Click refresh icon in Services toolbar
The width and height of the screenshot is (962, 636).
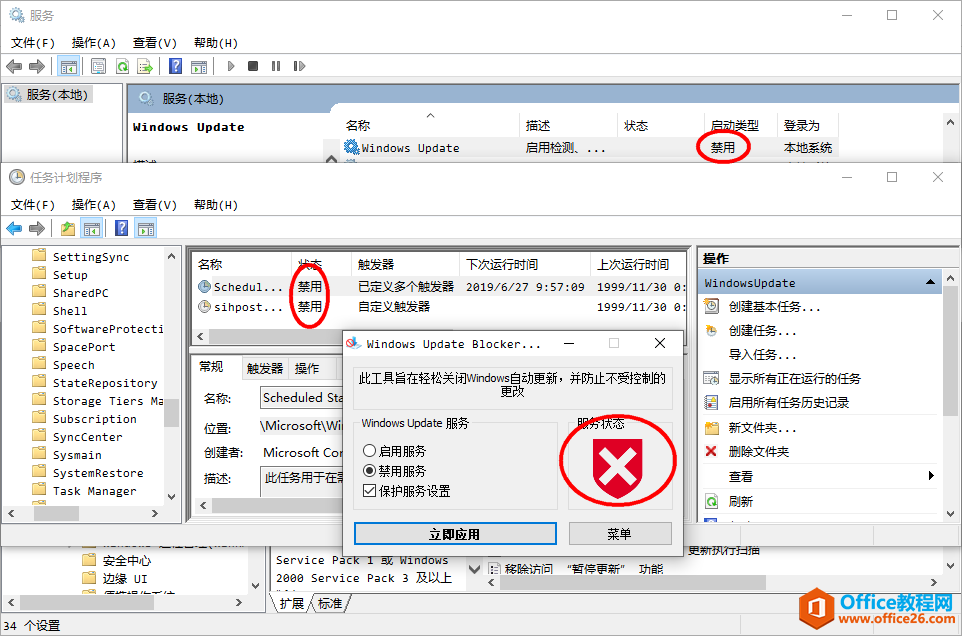122,66
